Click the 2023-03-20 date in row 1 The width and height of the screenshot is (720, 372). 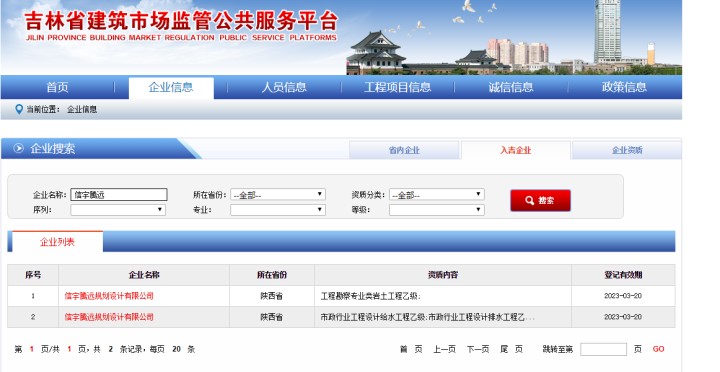tap(623, 296)
